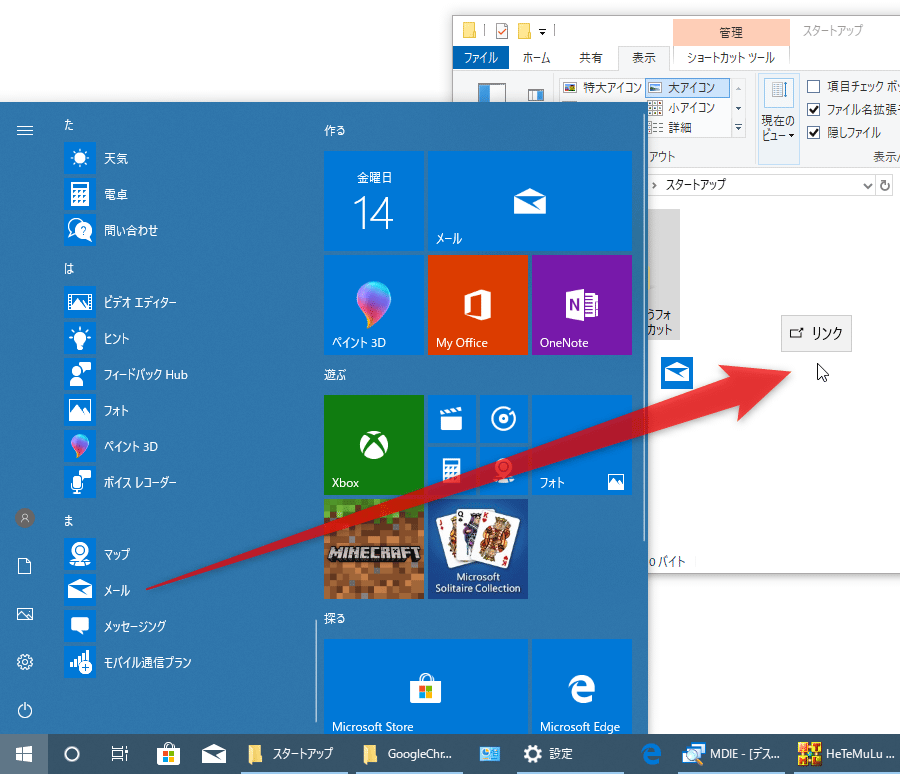Open the user account icon in Start
Image resolution: width=900 pixels, height=774 pixels.
coord(25,518)
